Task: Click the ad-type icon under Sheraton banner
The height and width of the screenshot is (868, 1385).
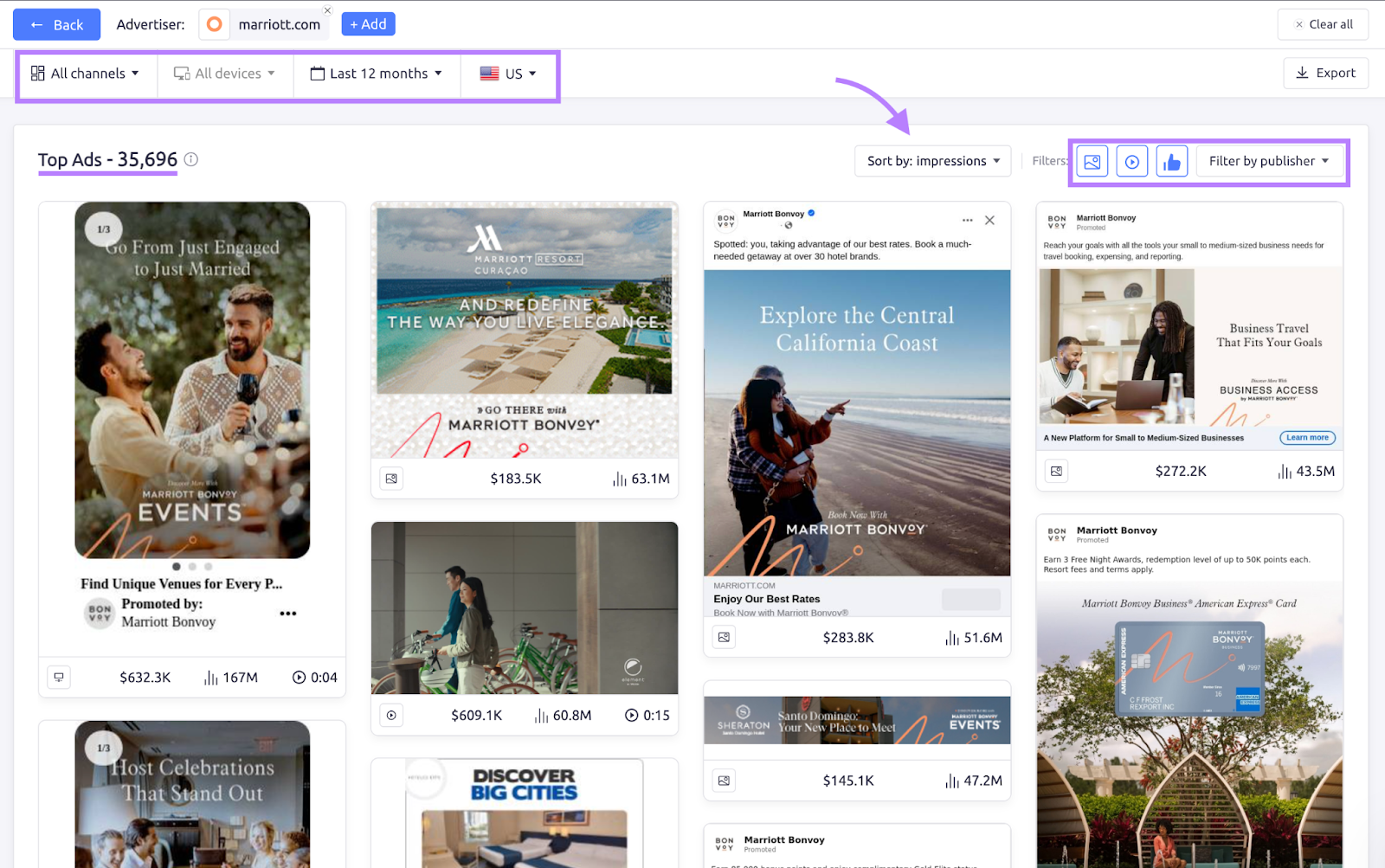Action: [x=725, y=781]
